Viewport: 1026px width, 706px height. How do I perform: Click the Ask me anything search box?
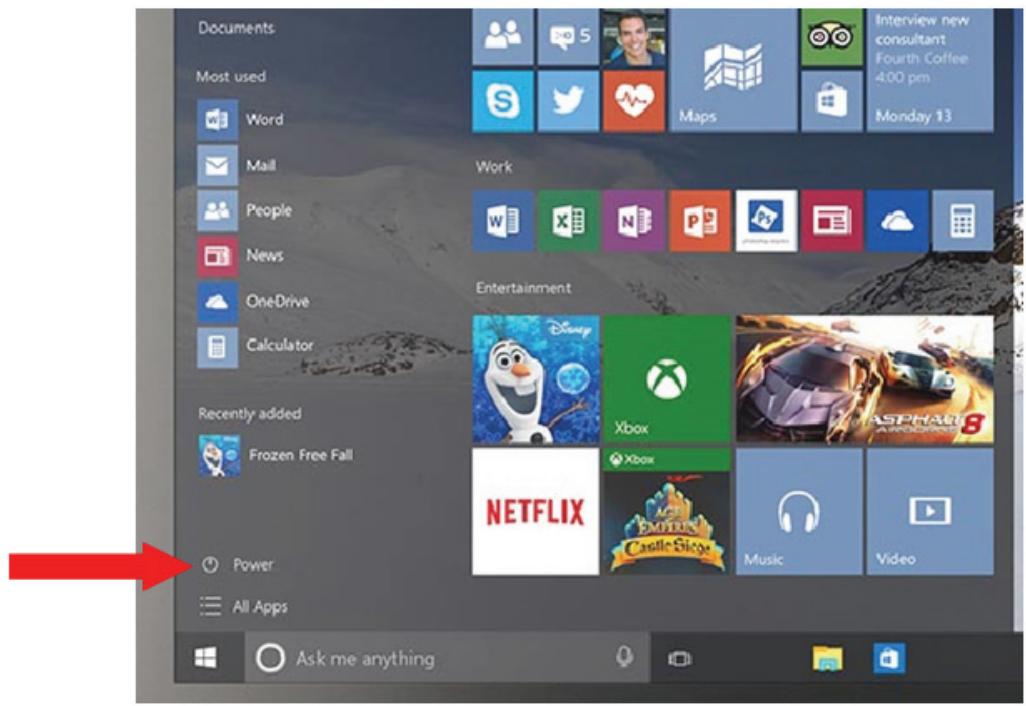pyautogui.click(x=448, y=658)
